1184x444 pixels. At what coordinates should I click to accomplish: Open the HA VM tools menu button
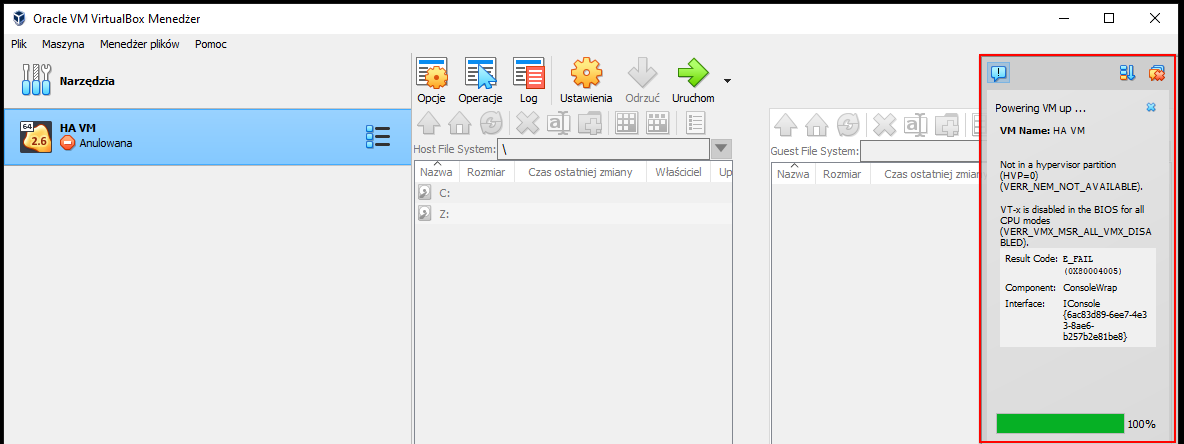click(x=378, y=137)
